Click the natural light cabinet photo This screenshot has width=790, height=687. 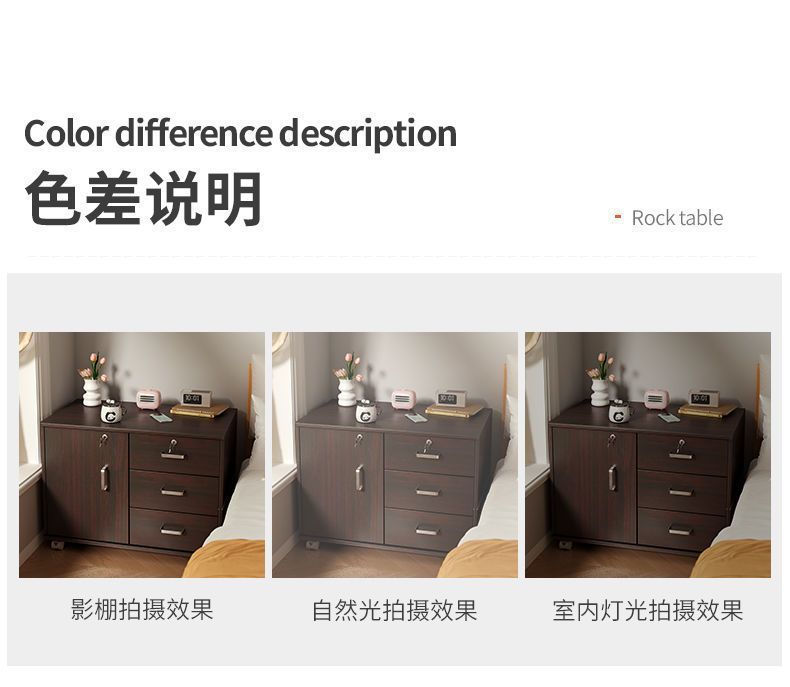pyautogui.click(x=394, y=454)
